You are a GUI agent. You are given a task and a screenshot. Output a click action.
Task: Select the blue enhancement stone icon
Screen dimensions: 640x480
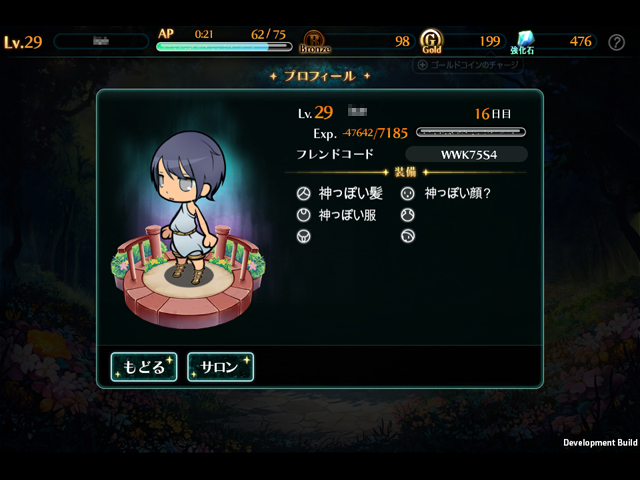[x=525, y=40]
